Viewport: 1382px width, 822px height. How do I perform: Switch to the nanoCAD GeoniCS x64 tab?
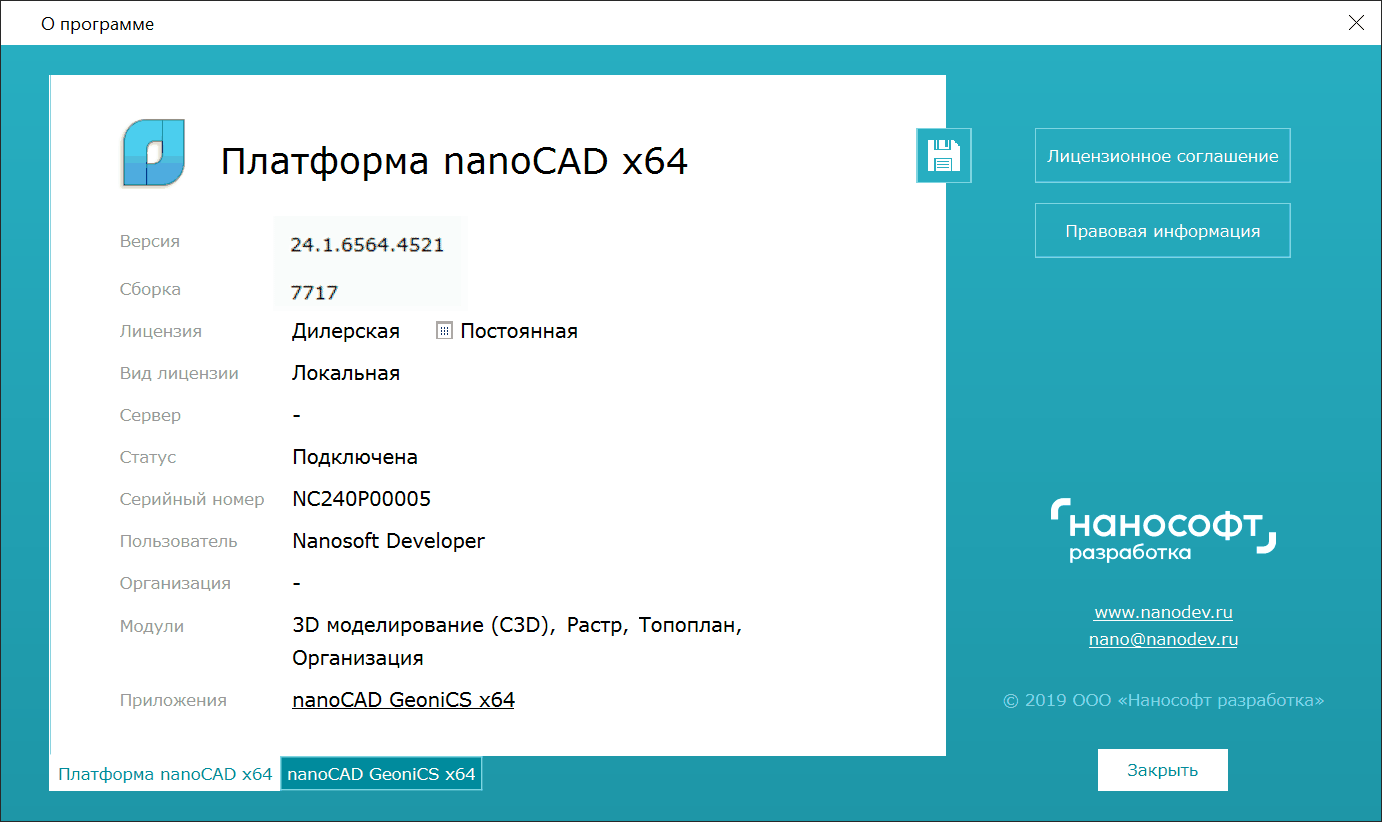381,773
